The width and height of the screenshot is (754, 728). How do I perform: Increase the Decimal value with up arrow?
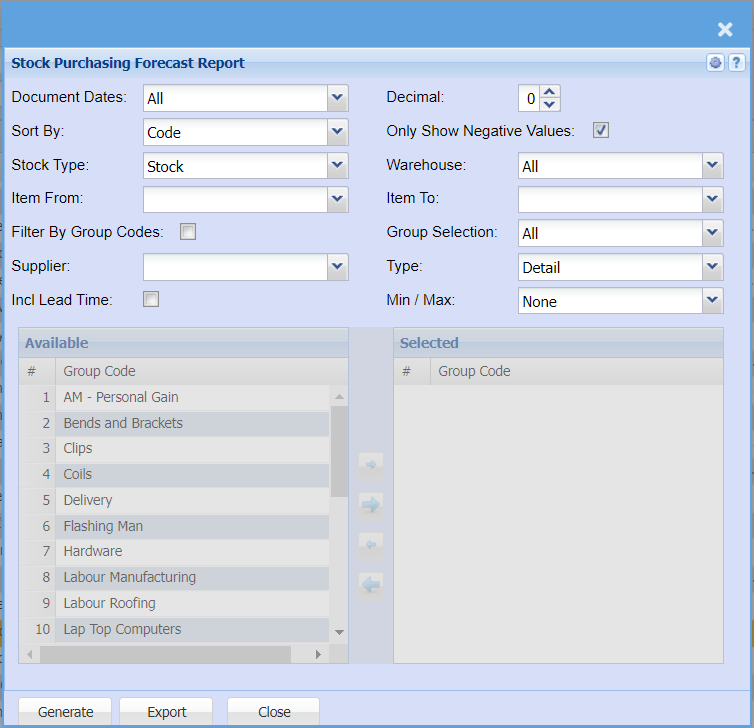point(551,92)
